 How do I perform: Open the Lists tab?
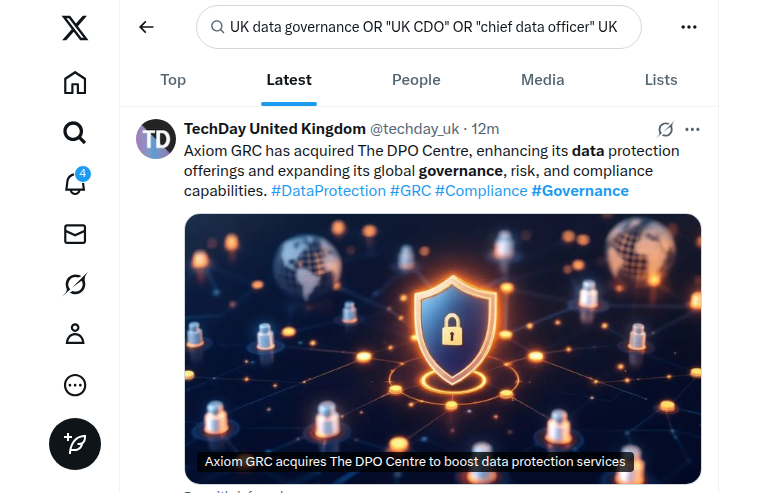coord(661,80)
